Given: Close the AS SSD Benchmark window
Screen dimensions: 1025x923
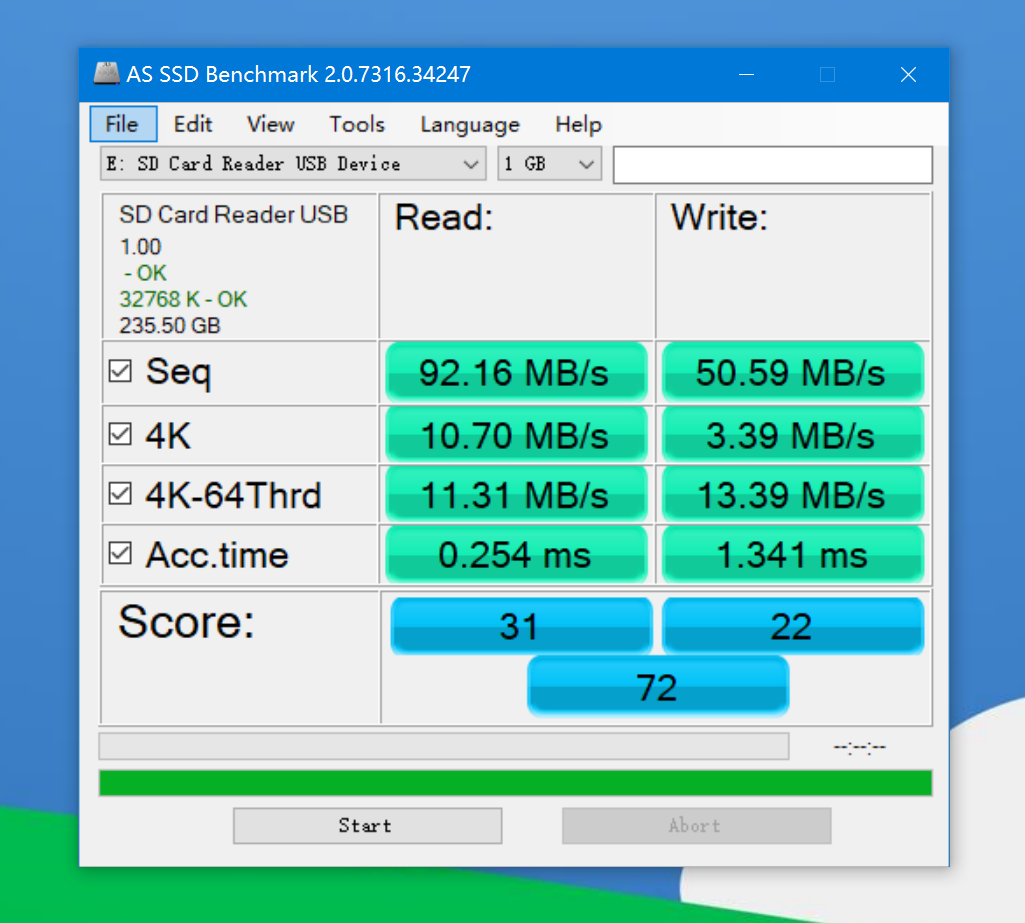Looking at the screenshot, I should (908, 75).
